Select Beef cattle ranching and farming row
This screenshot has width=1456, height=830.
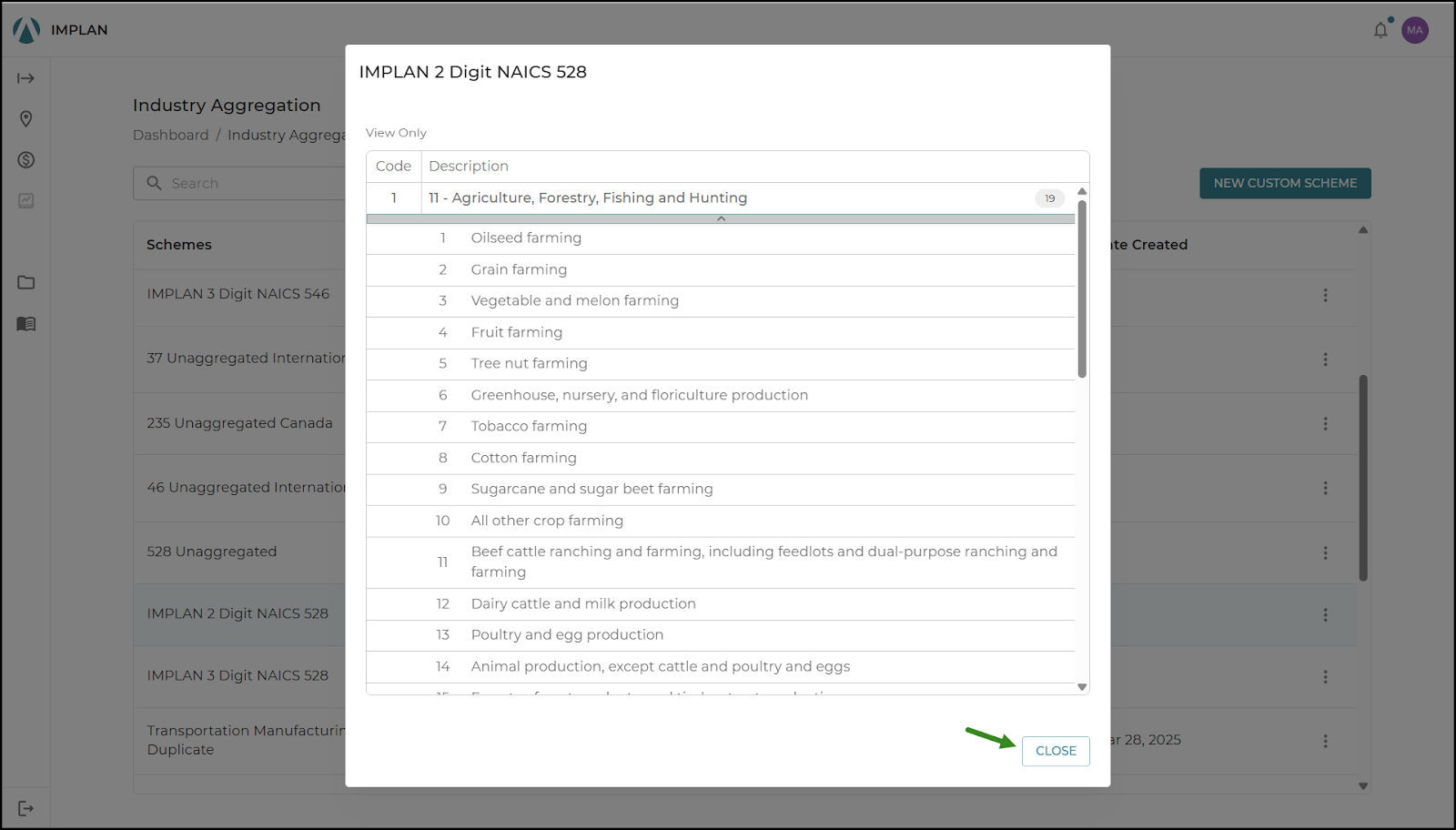click(721, 562)
